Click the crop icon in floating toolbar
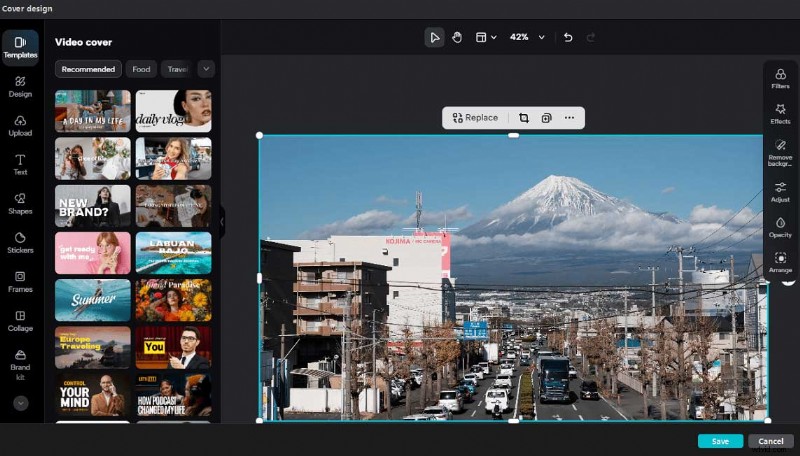800x456 pixels. coord(523,118)
